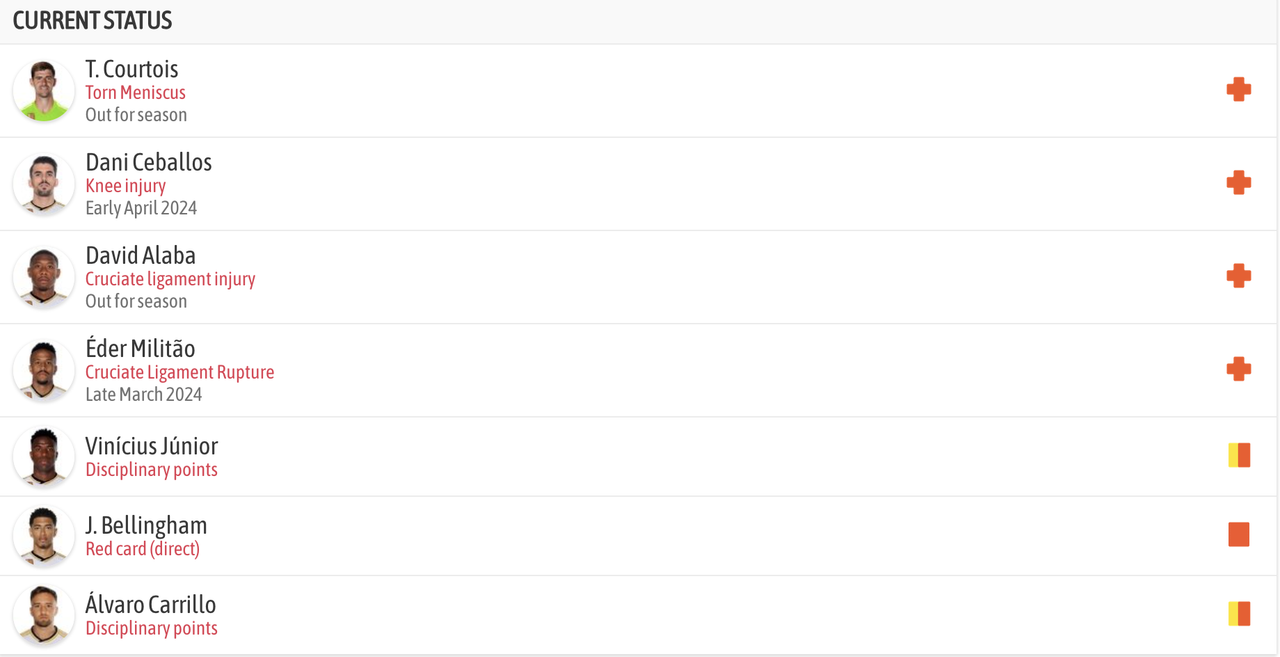Click Dani Ceballos's avatar picture
This screenshot has height=657, width=1280.
(44, 184)
